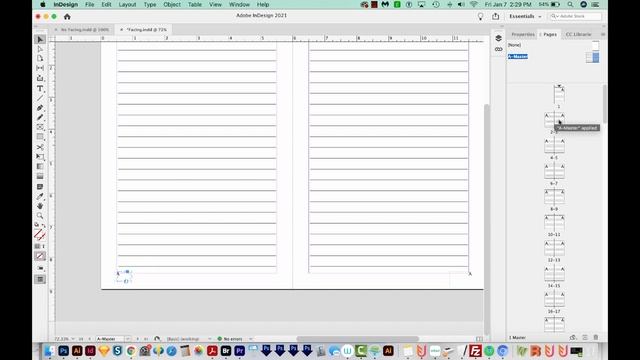
Task: Click the Home icon in title bar
Action: [x=67, y=17]
